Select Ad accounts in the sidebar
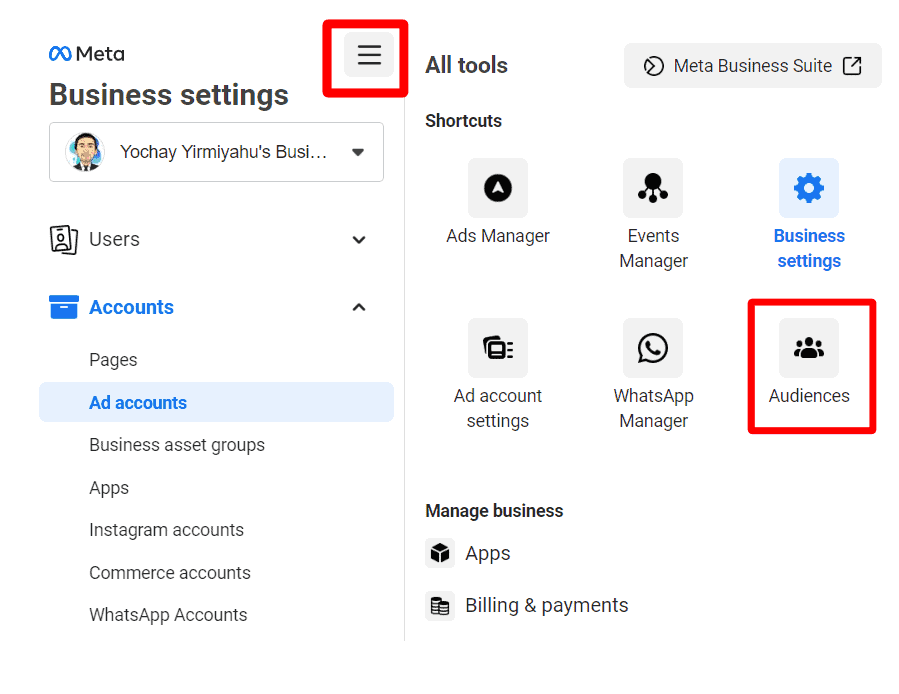 point(216,402)
